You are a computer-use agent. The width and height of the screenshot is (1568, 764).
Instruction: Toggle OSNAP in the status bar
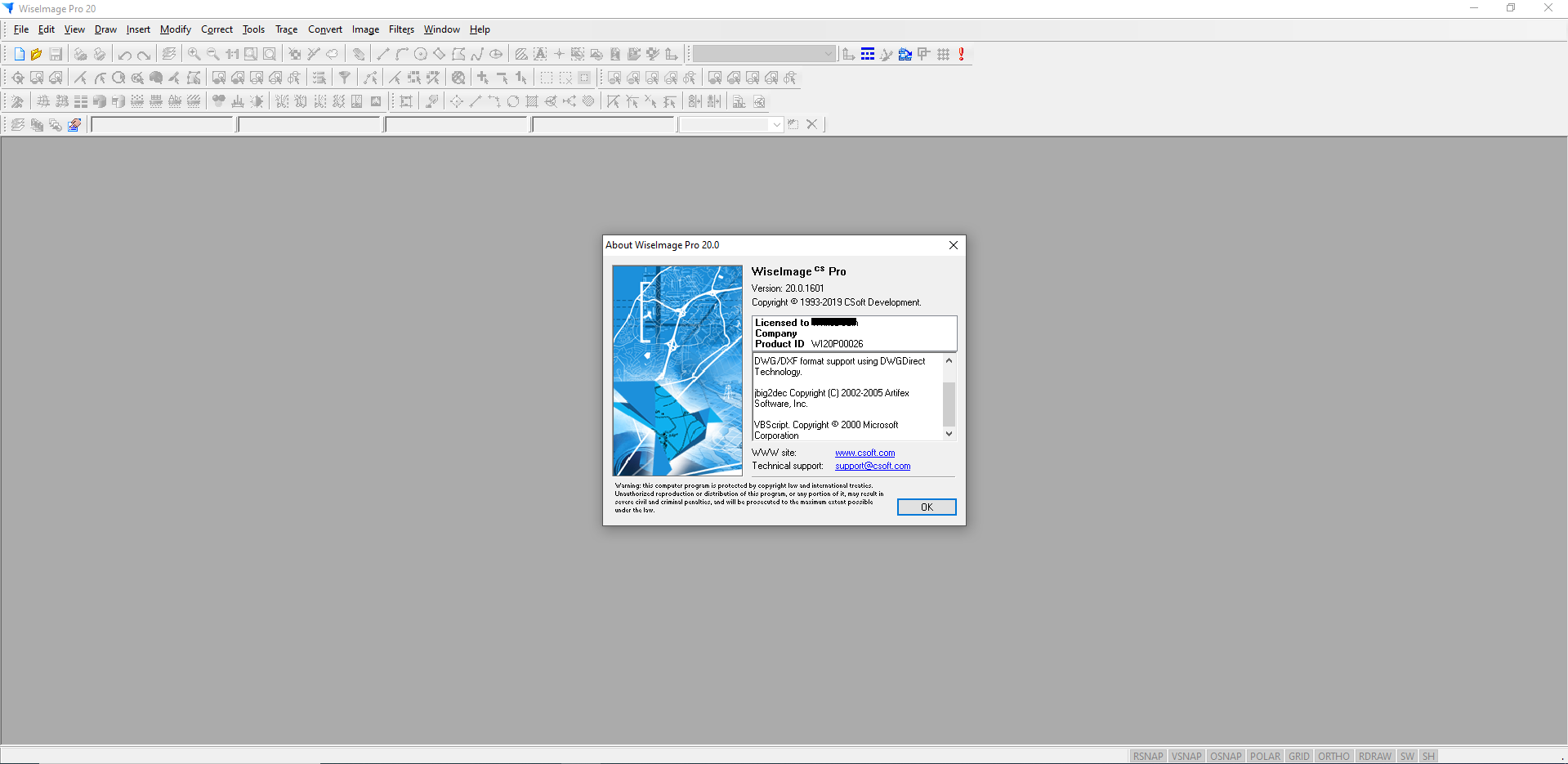click(1226, 757)
